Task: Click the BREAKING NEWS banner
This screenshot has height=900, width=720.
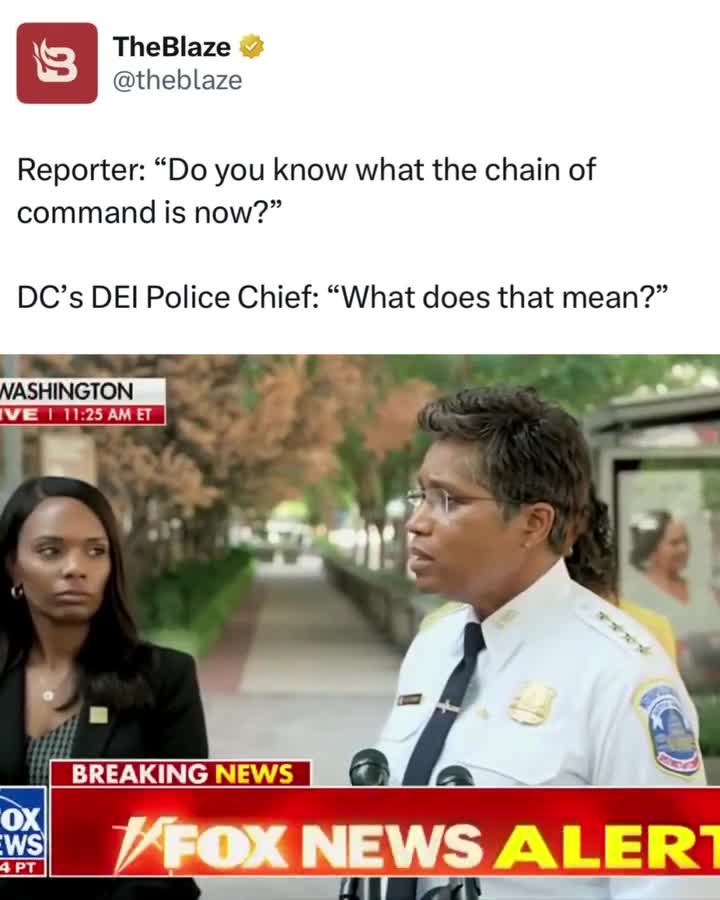Action: [x=181, y=774]
